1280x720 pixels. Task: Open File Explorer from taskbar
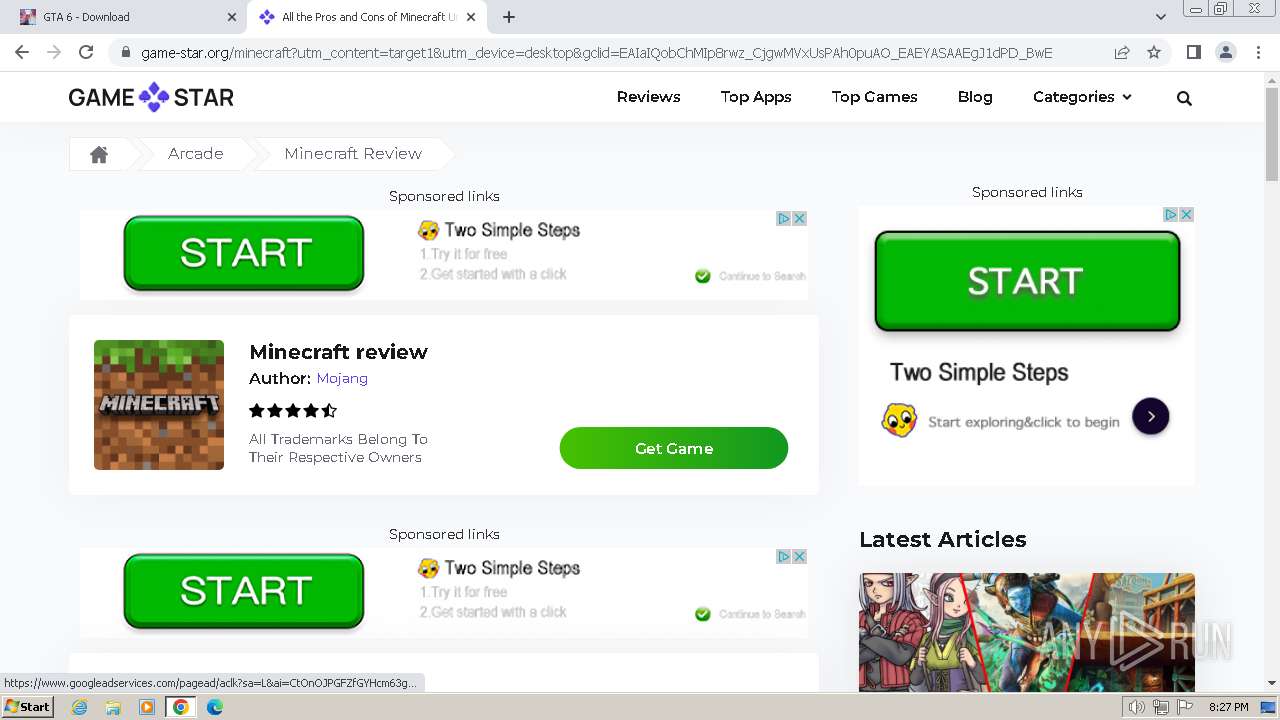113,707
